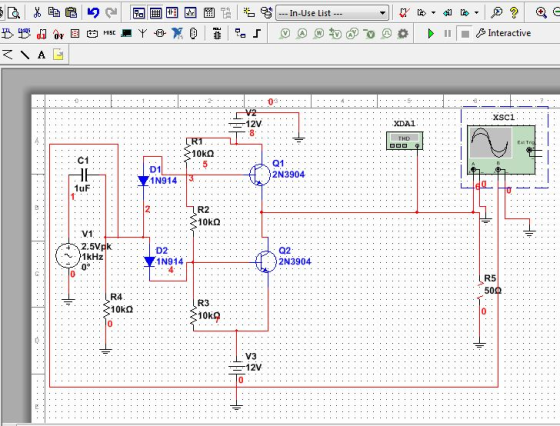This screenshot has width=560, height=426.
Task: Expand the Transfer to Ultiboard arrow
Action: [433, 13]
